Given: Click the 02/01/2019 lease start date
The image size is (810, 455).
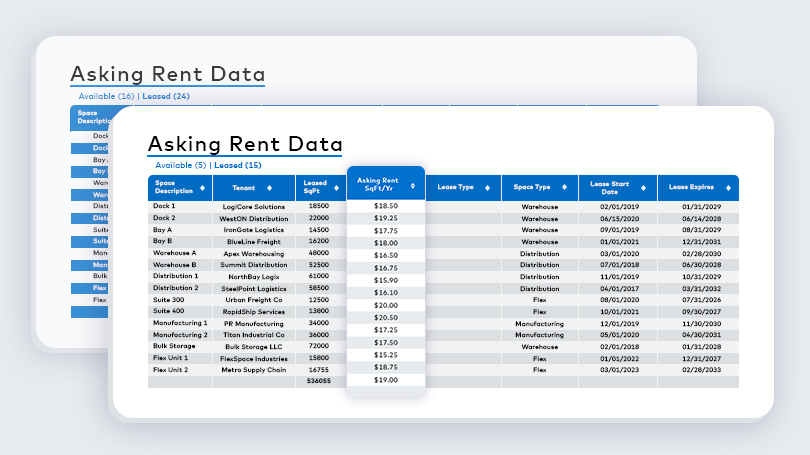Looking at the screenshot, I should tap(619, 207).
